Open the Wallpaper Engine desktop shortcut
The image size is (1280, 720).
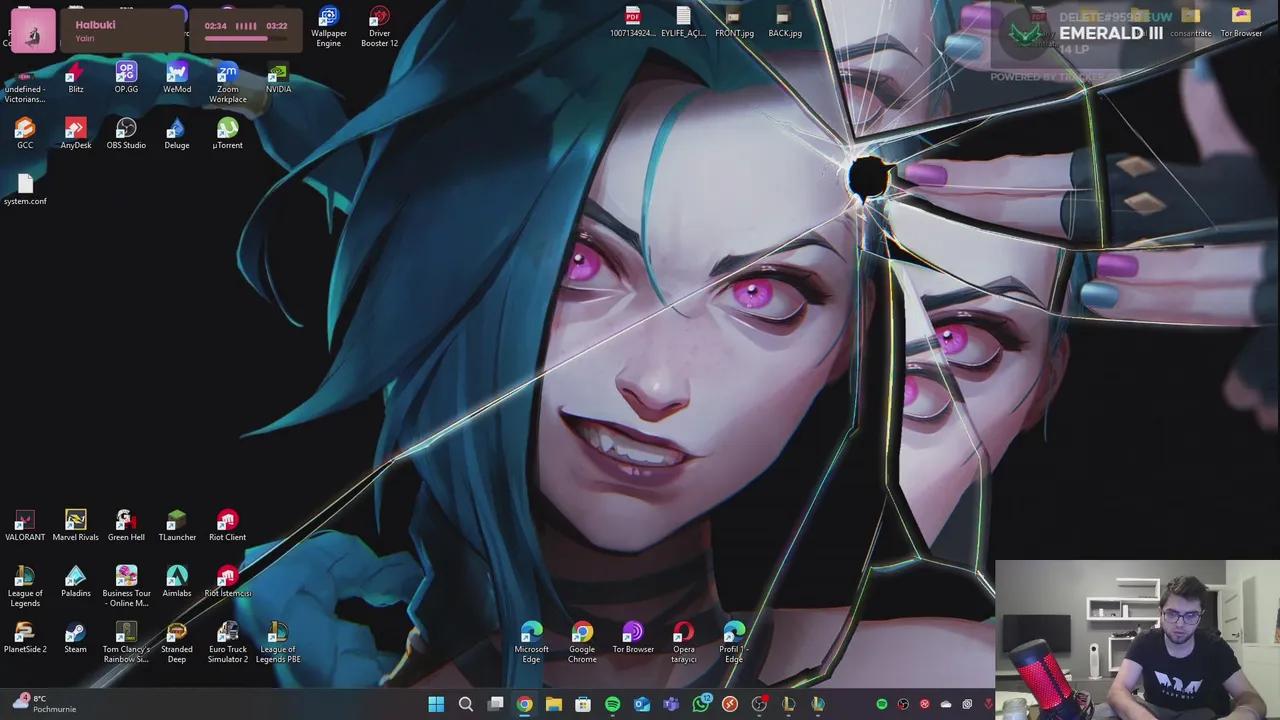(328, 27)
